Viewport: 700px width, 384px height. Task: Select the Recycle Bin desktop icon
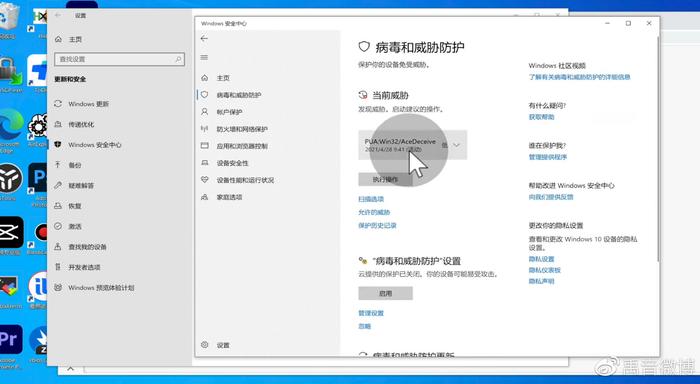(x=9, y=20)
